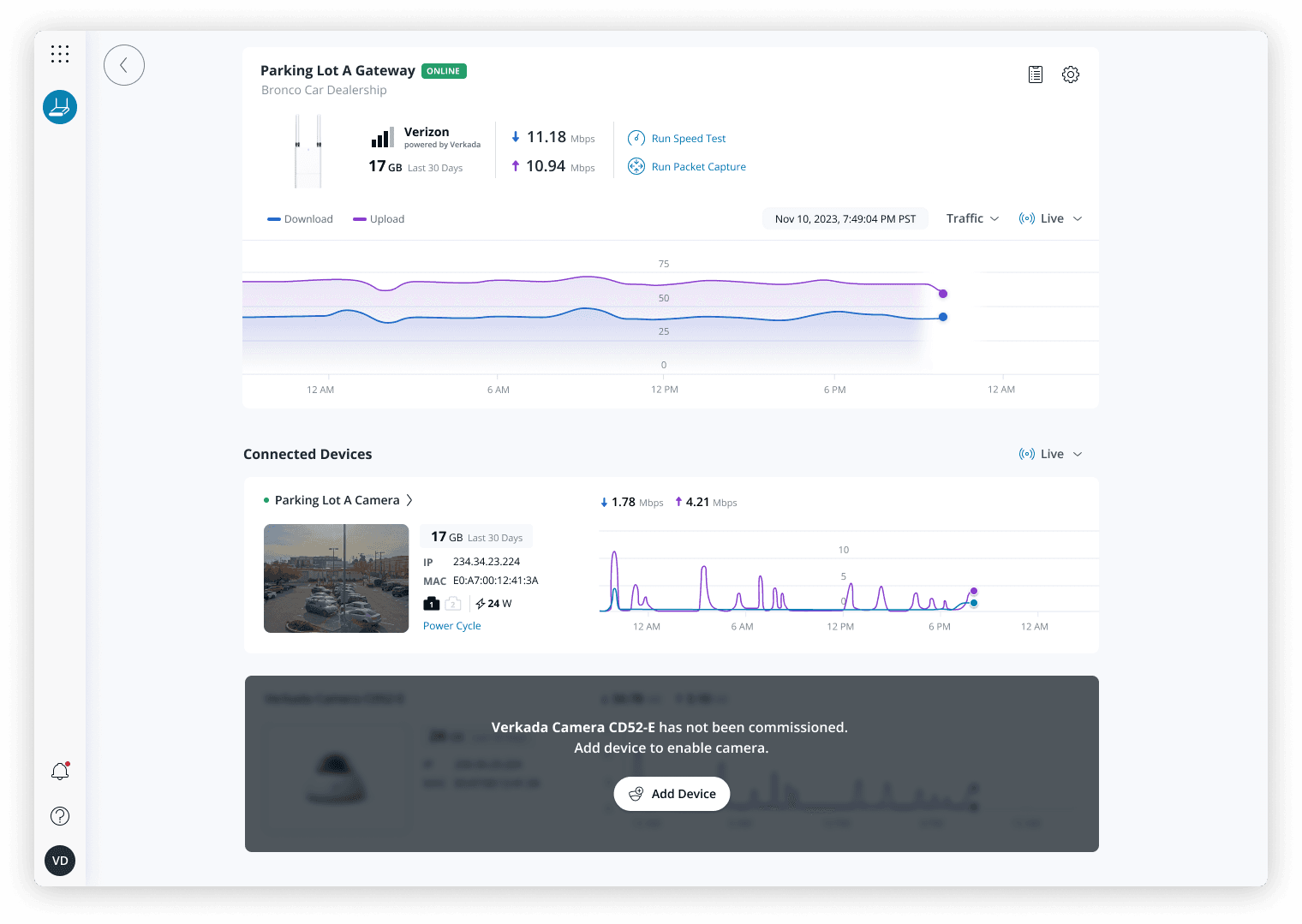The image size is (1302, 924).
Task: Toggle the Download series legend
Action: pyautogui.click(x=300, y=219)
